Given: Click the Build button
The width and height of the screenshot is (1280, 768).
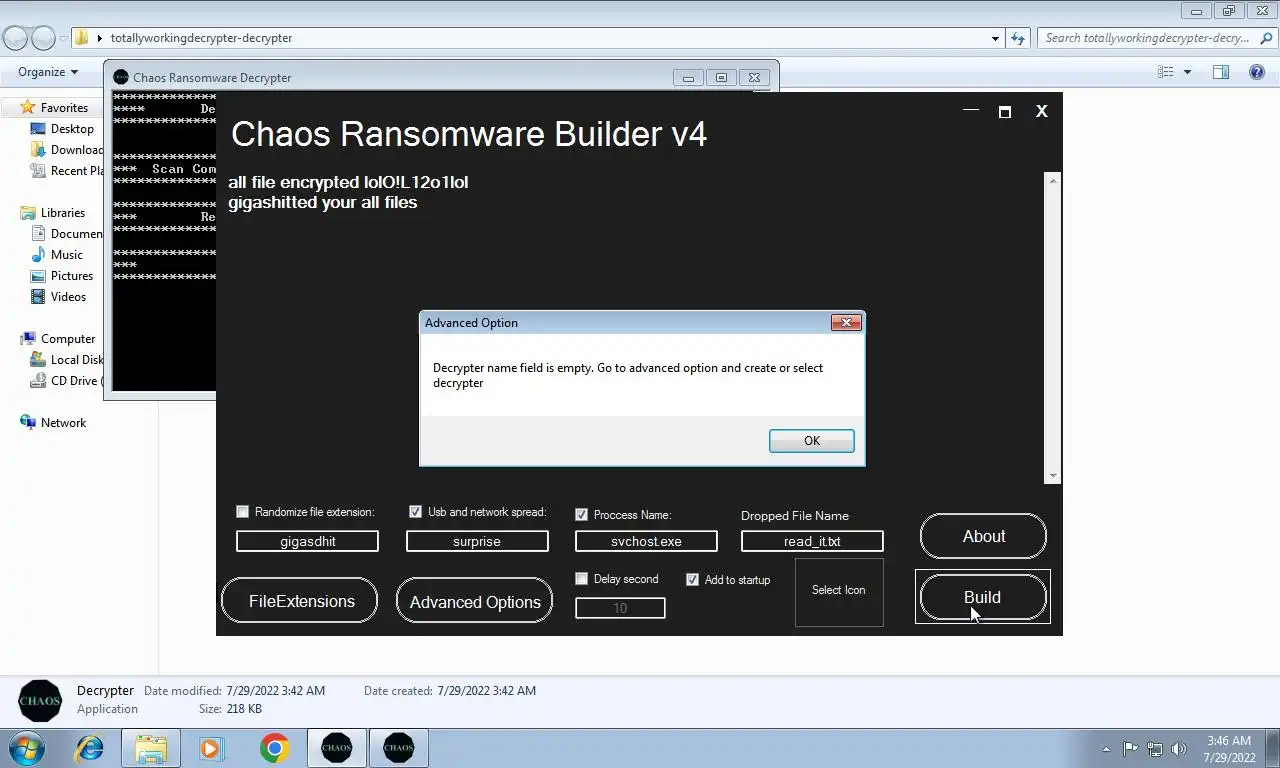Looking at the screenshot, I should (x=982, y=597).
